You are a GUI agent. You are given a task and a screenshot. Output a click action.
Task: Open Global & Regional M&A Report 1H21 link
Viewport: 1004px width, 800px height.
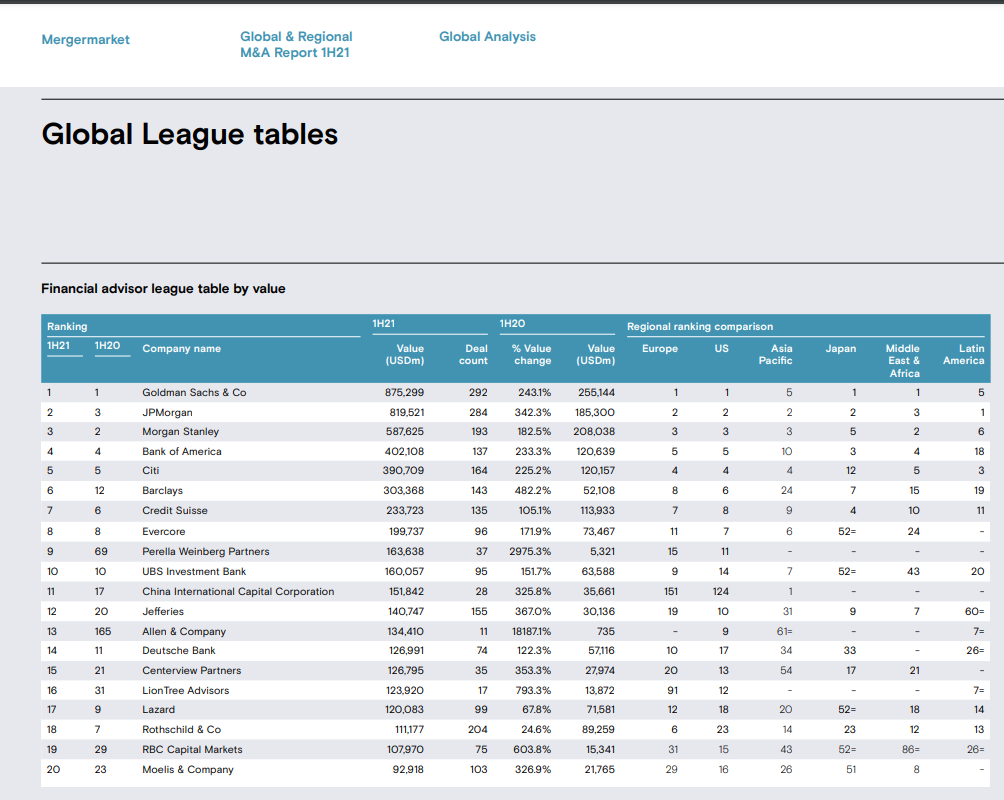(296, 44)
